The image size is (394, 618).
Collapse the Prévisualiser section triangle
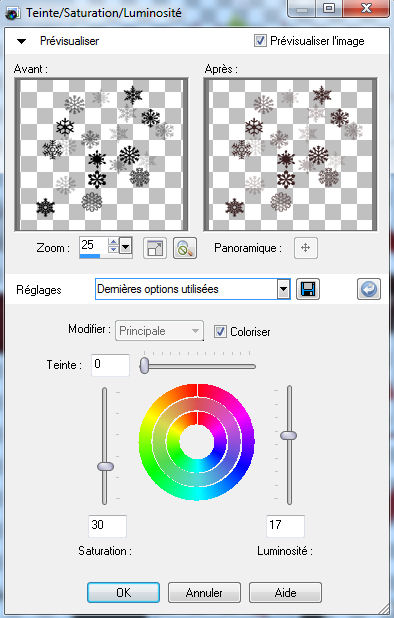pyautogui.click(x=21, y=41)
